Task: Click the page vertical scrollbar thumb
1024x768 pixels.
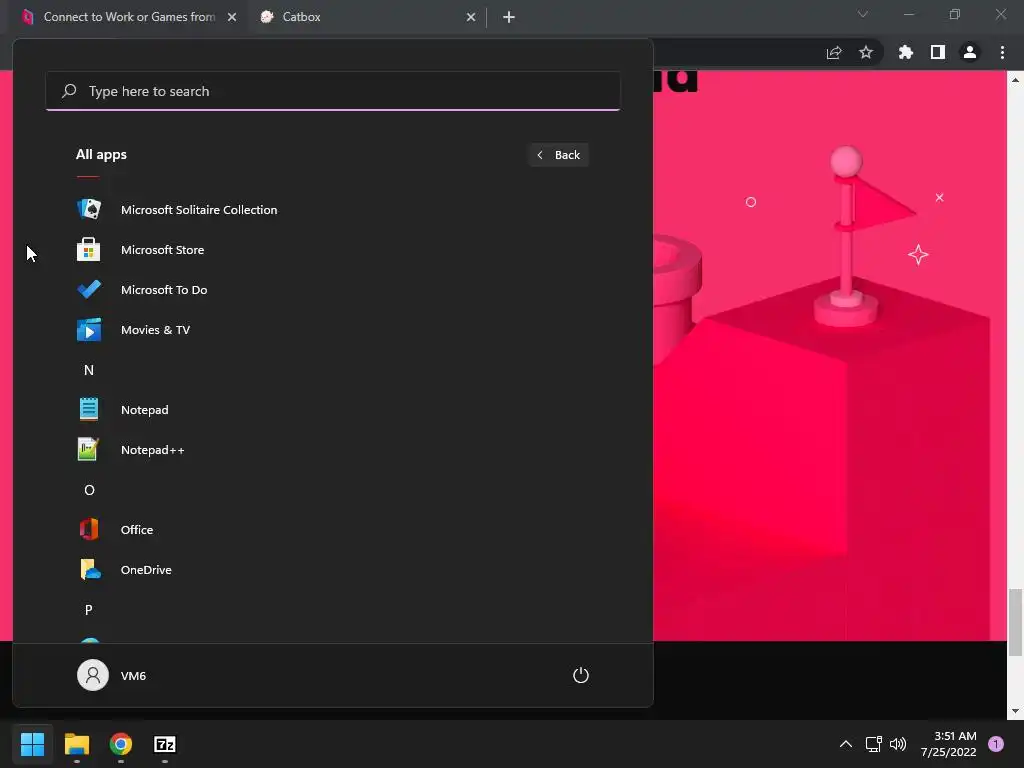Action: tap(1015, 621)
